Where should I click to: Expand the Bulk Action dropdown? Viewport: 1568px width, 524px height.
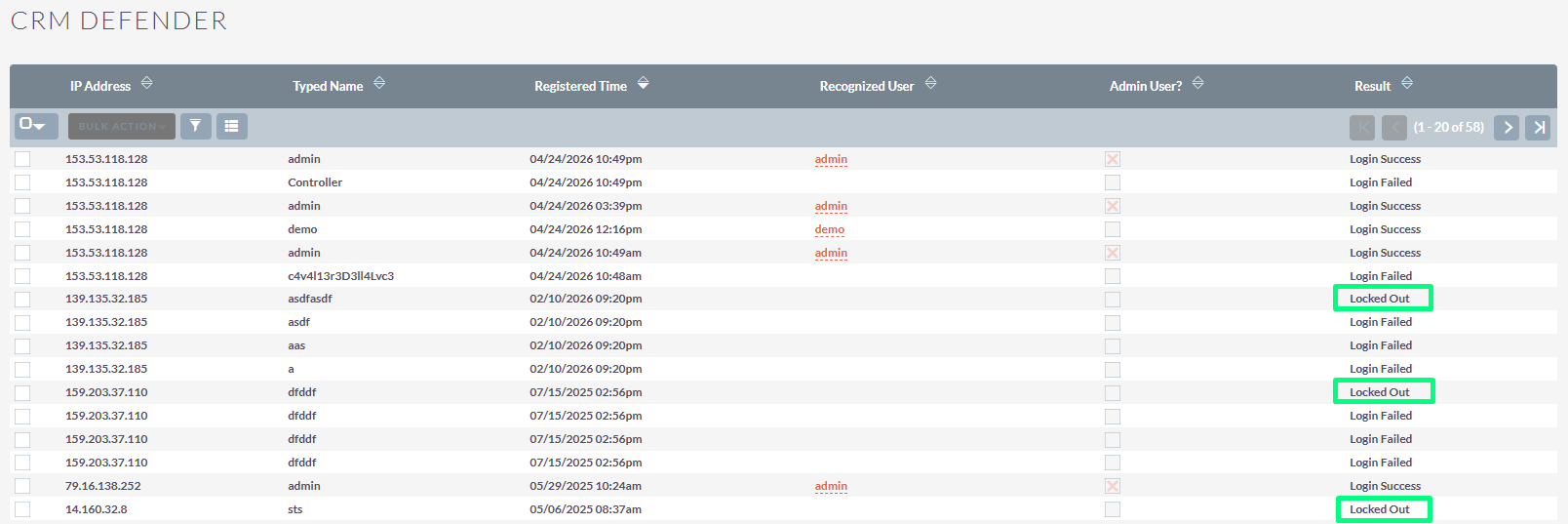point(121,126)
